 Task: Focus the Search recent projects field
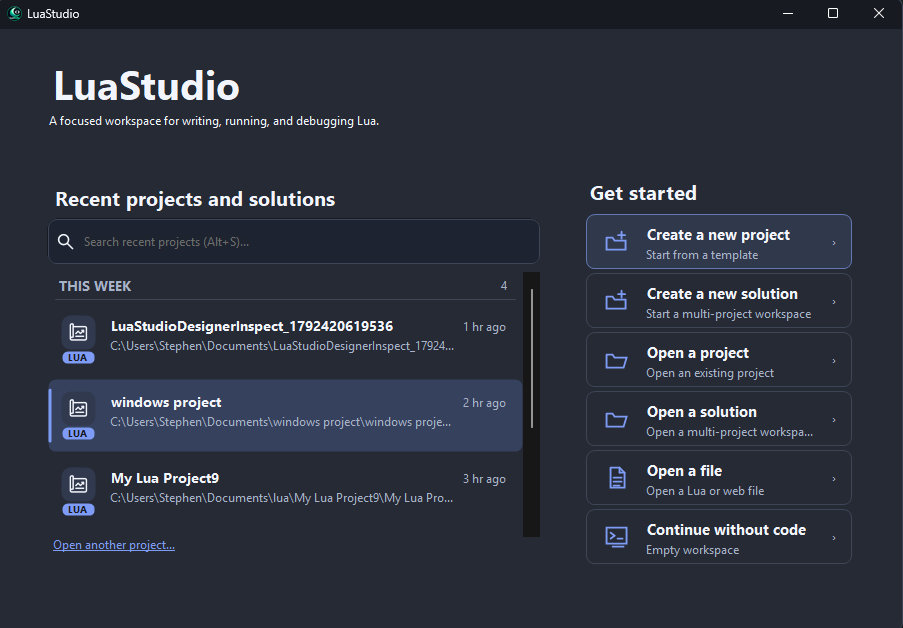(294, 241)
